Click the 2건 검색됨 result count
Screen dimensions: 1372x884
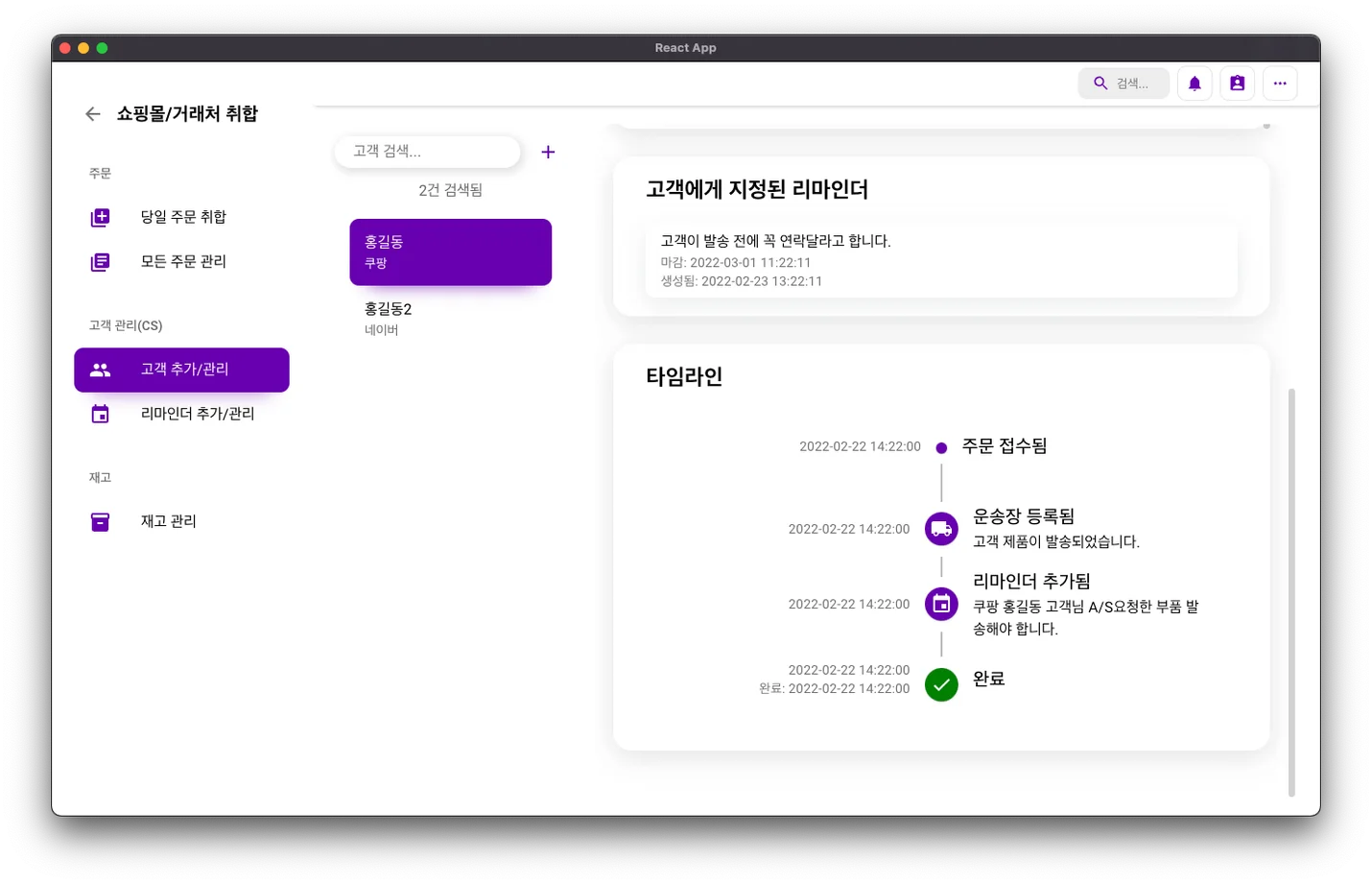pos(450,190)
